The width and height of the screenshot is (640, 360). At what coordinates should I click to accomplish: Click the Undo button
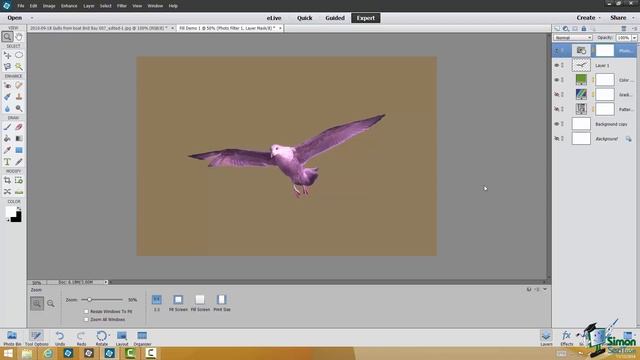tap(60, 338)
